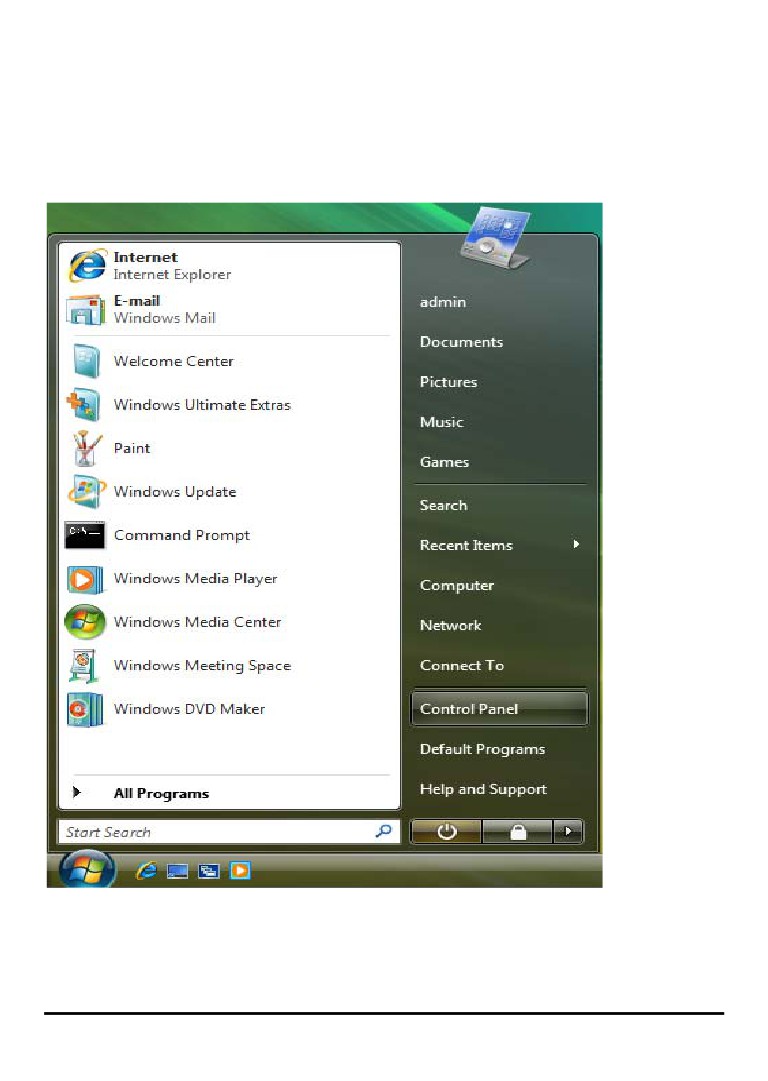Screen dimensions: 768x1081
Task: Click the lock computer button
Action: [x=518, y=831]
